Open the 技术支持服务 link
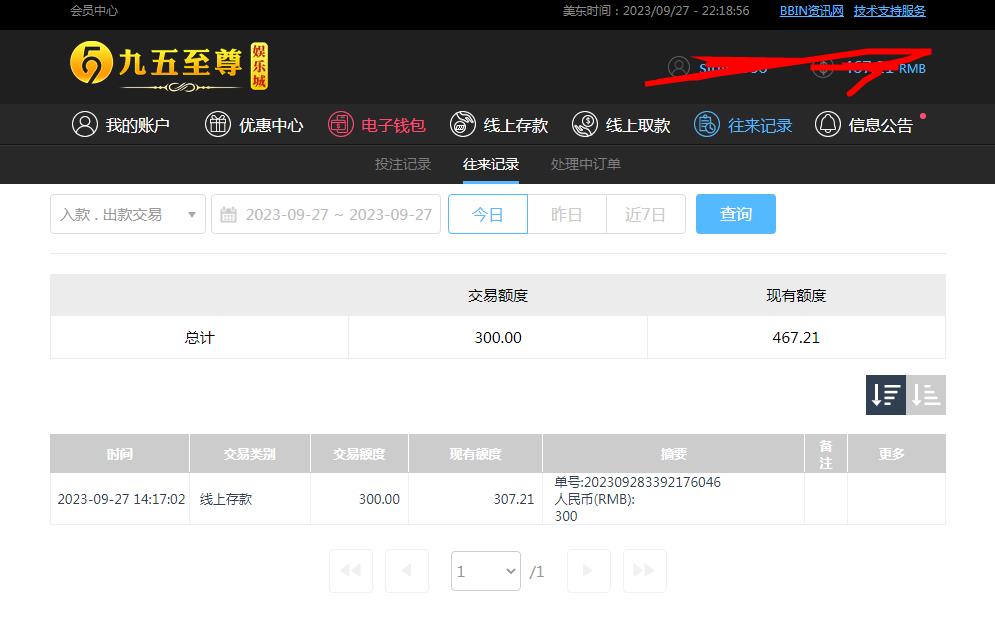Viewport: 995px width, 631px height. tap(890, 11)
